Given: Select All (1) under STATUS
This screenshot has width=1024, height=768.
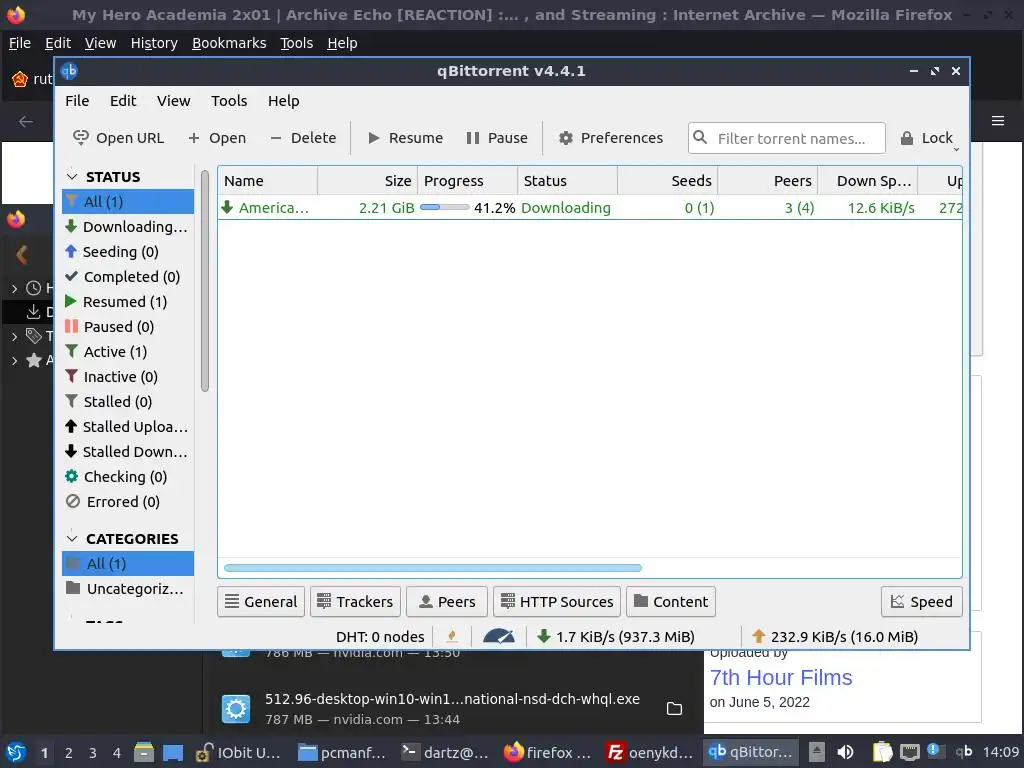Looking at the screenshot, I should (x=128, y=202).
